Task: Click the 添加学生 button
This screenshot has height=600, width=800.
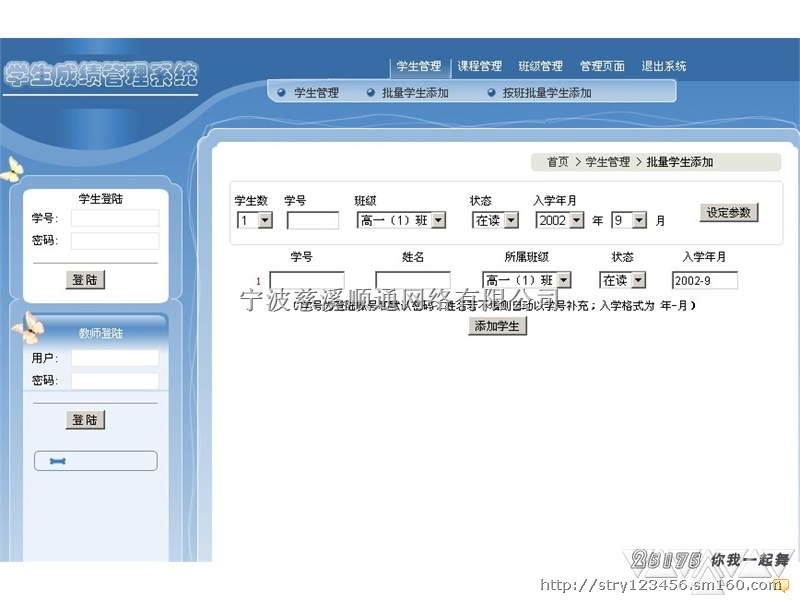Action: [497, 326]
